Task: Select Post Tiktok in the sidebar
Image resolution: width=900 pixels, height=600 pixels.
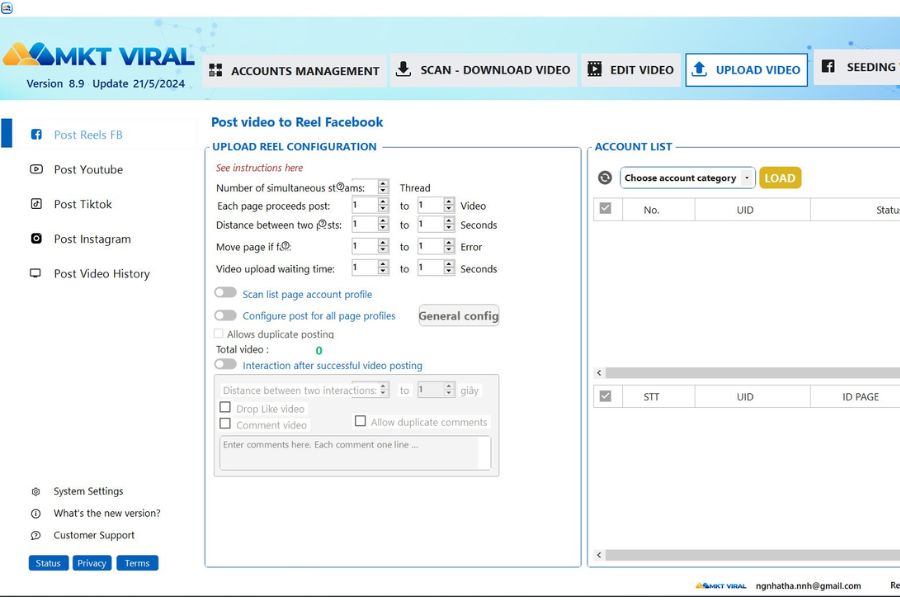Action: click(83, 204)
